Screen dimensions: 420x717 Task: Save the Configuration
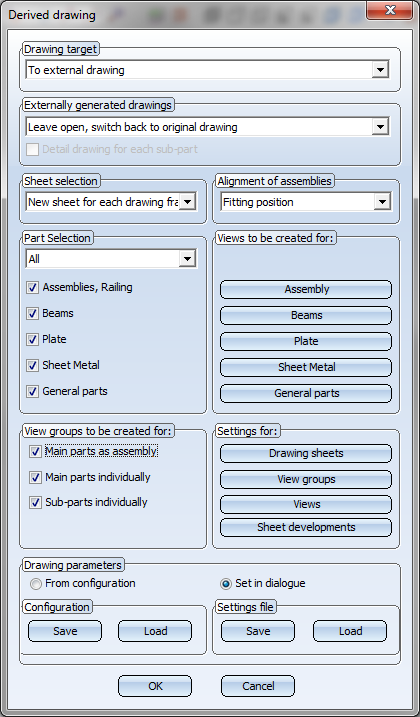(x=65, y=631)
